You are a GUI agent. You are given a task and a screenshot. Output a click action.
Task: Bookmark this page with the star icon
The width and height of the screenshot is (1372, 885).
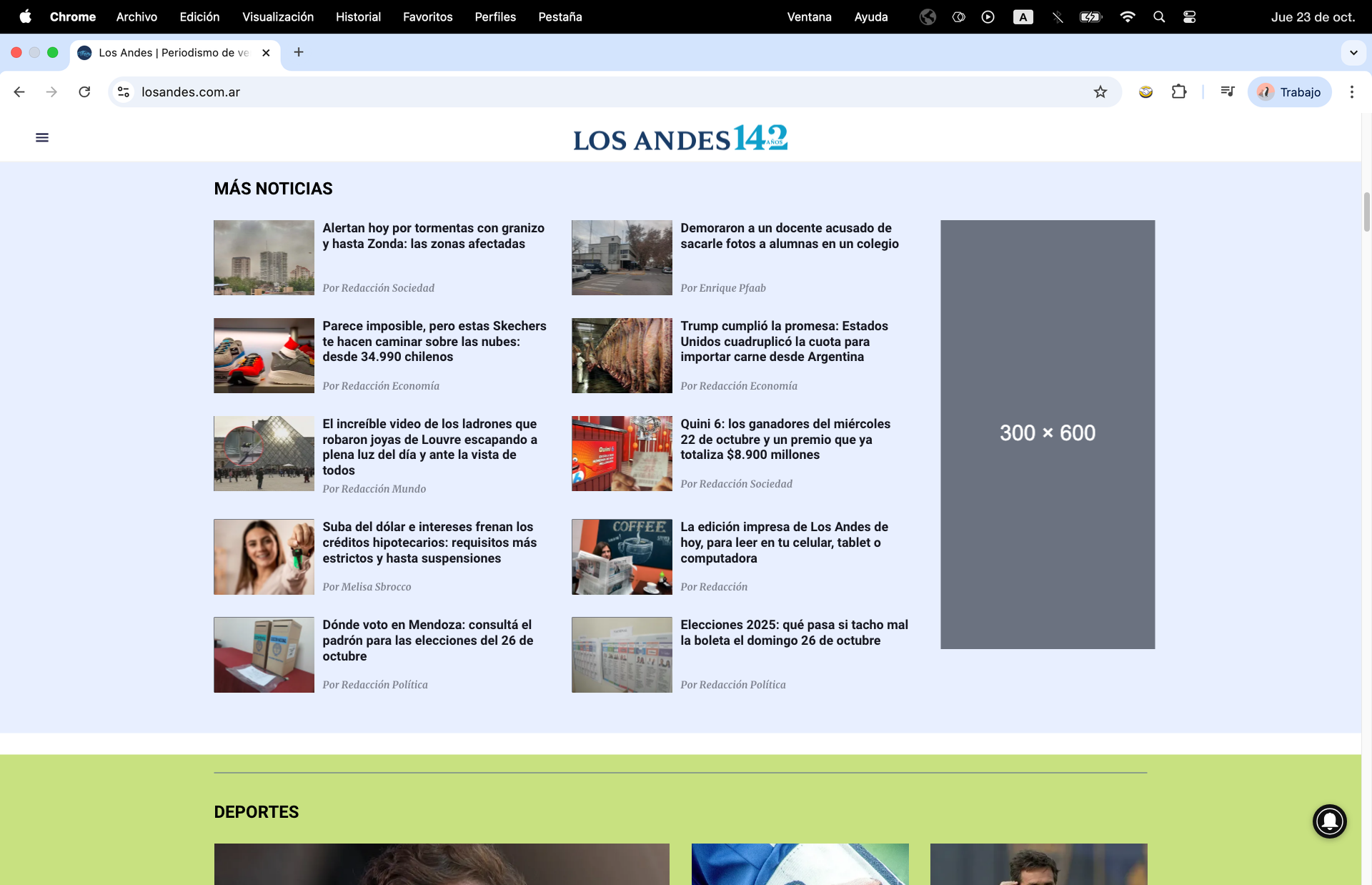(x=1100, y=92)
